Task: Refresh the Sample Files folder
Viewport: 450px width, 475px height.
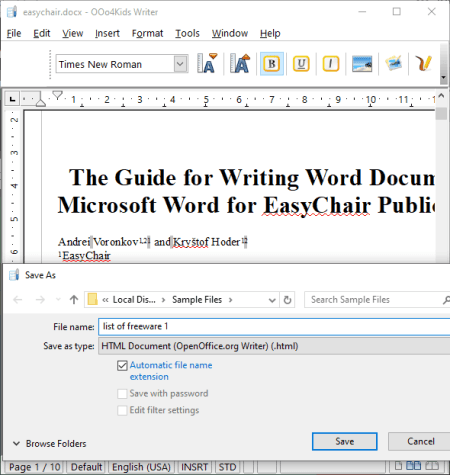Action: coord(287,300)
